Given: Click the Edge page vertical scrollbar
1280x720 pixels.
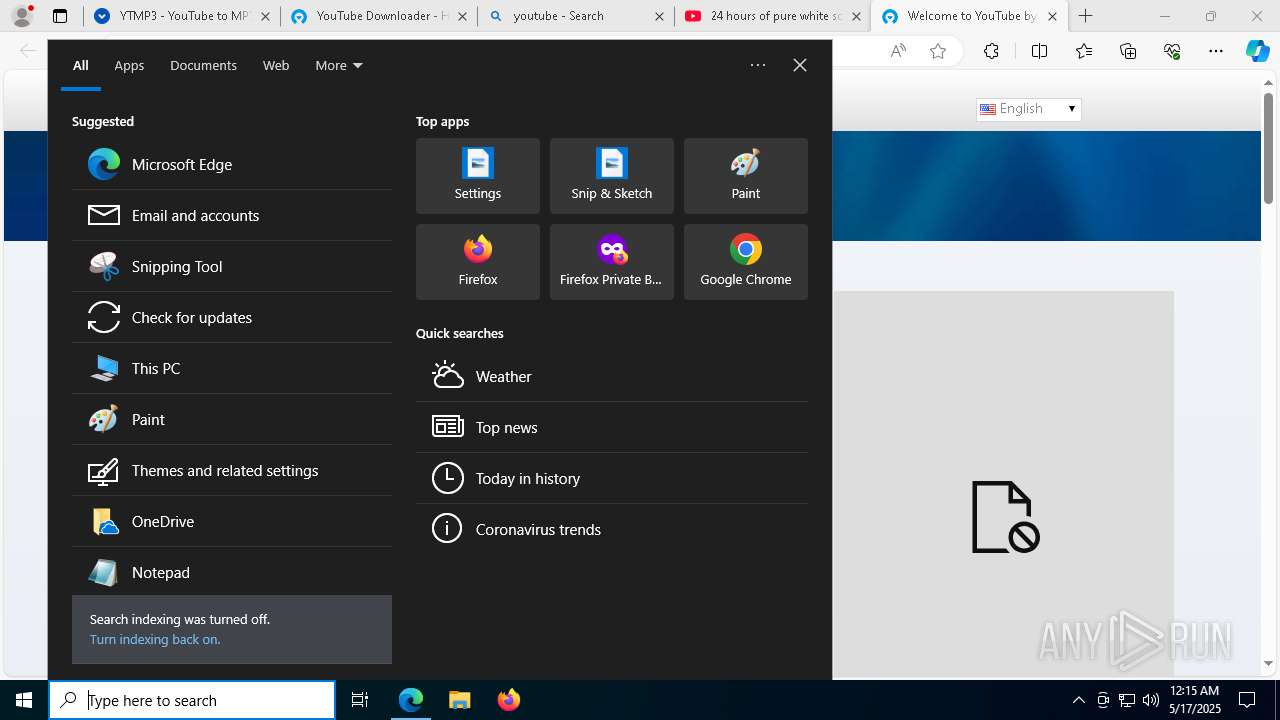Looking at the screenshot, I should pyautogui.click(x=1268, y=148).
